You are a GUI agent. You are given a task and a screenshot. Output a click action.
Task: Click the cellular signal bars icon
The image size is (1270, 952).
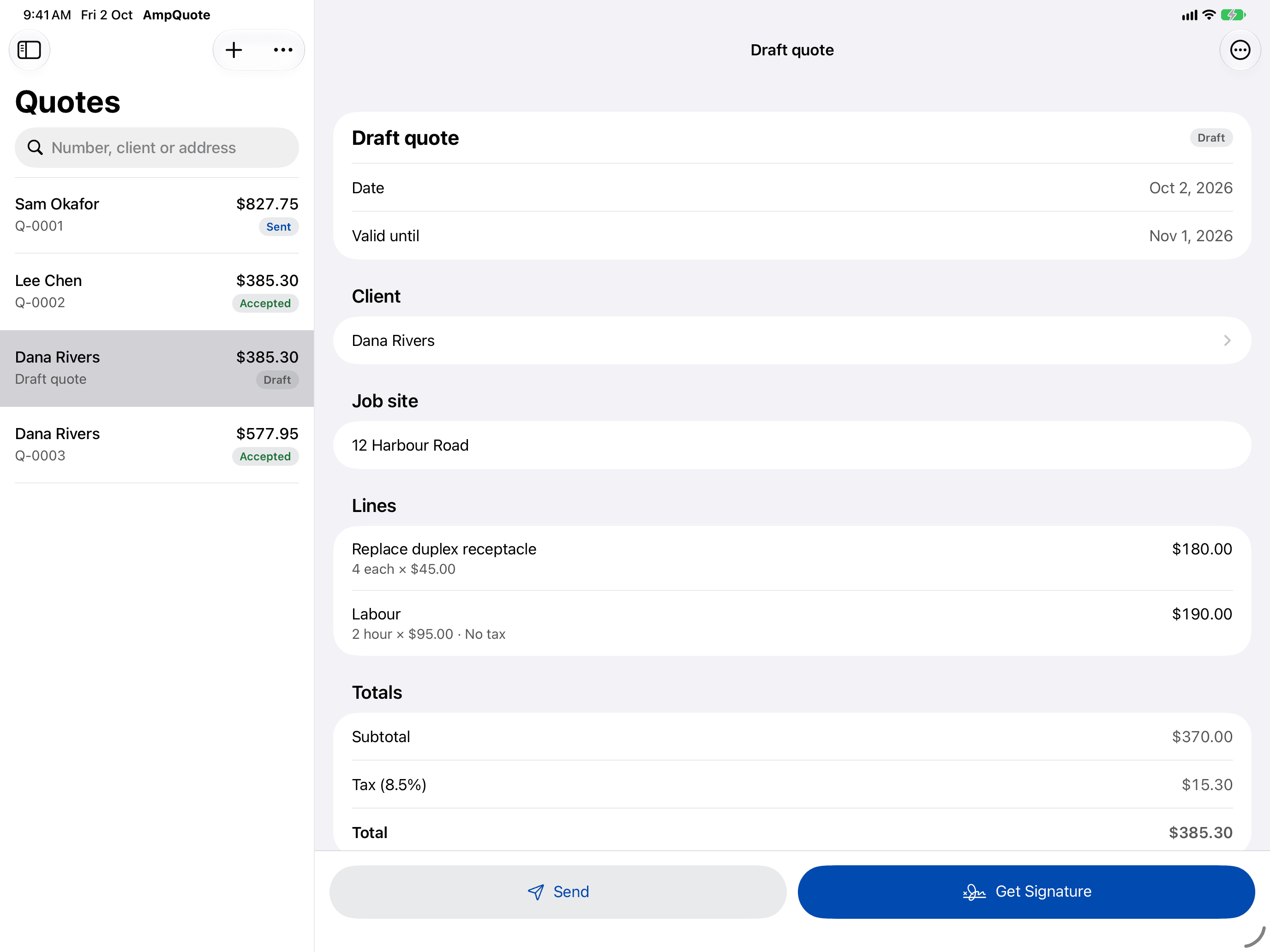point(1189,15)
